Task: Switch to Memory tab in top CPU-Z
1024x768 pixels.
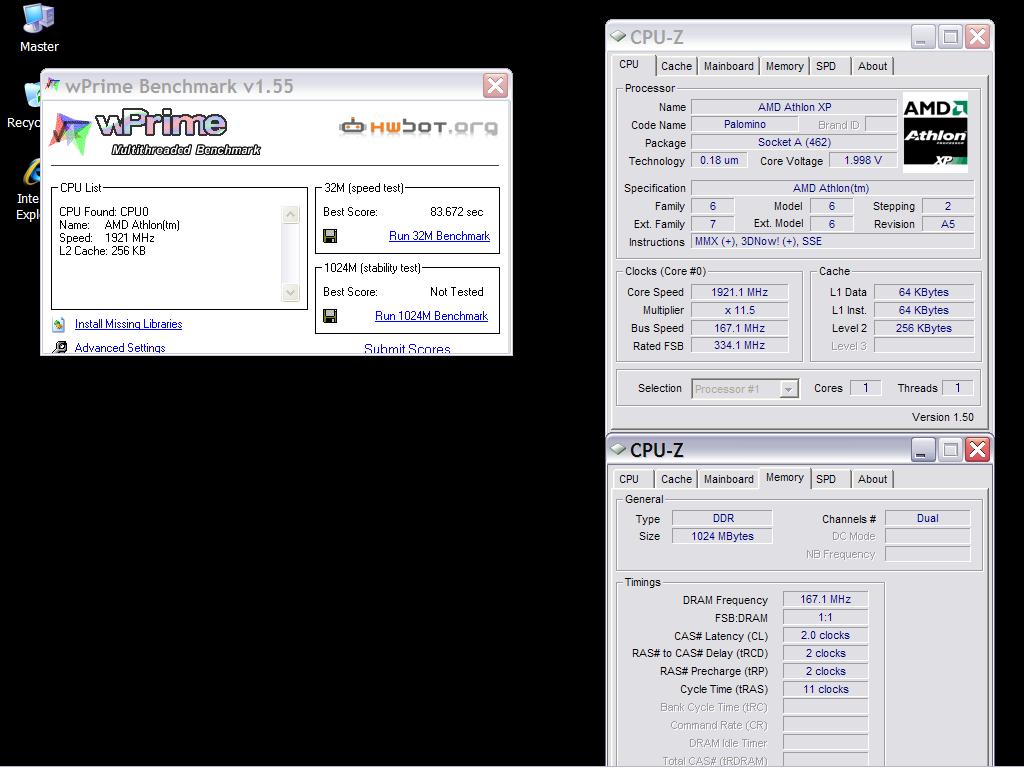Action: [784, 66]
